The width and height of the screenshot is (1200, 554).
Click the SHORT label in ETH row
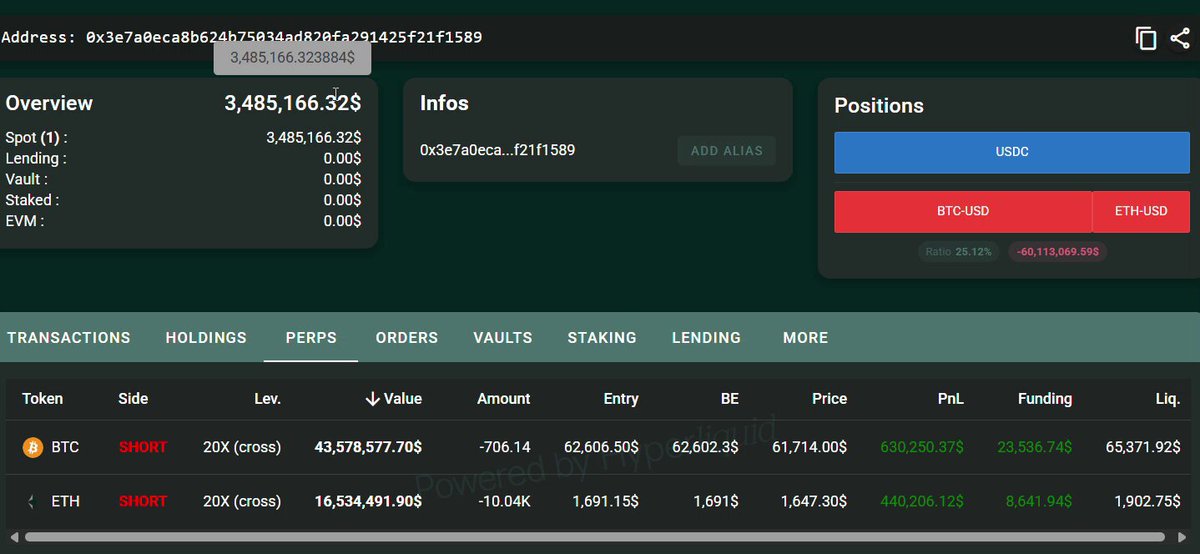[143, 501]
